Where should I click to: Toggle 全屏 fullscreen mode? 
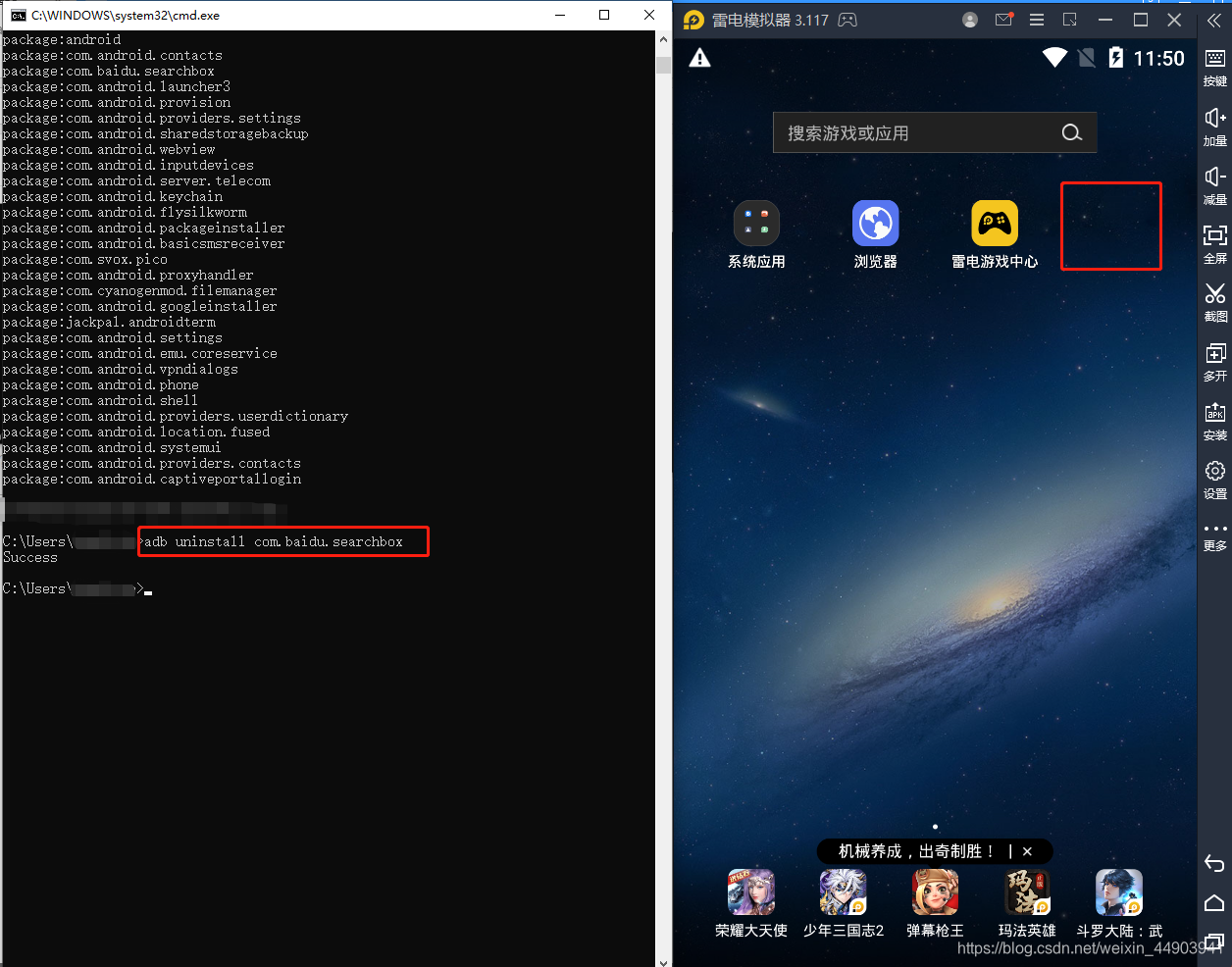pyautogui.click(x=1215, y=244)
